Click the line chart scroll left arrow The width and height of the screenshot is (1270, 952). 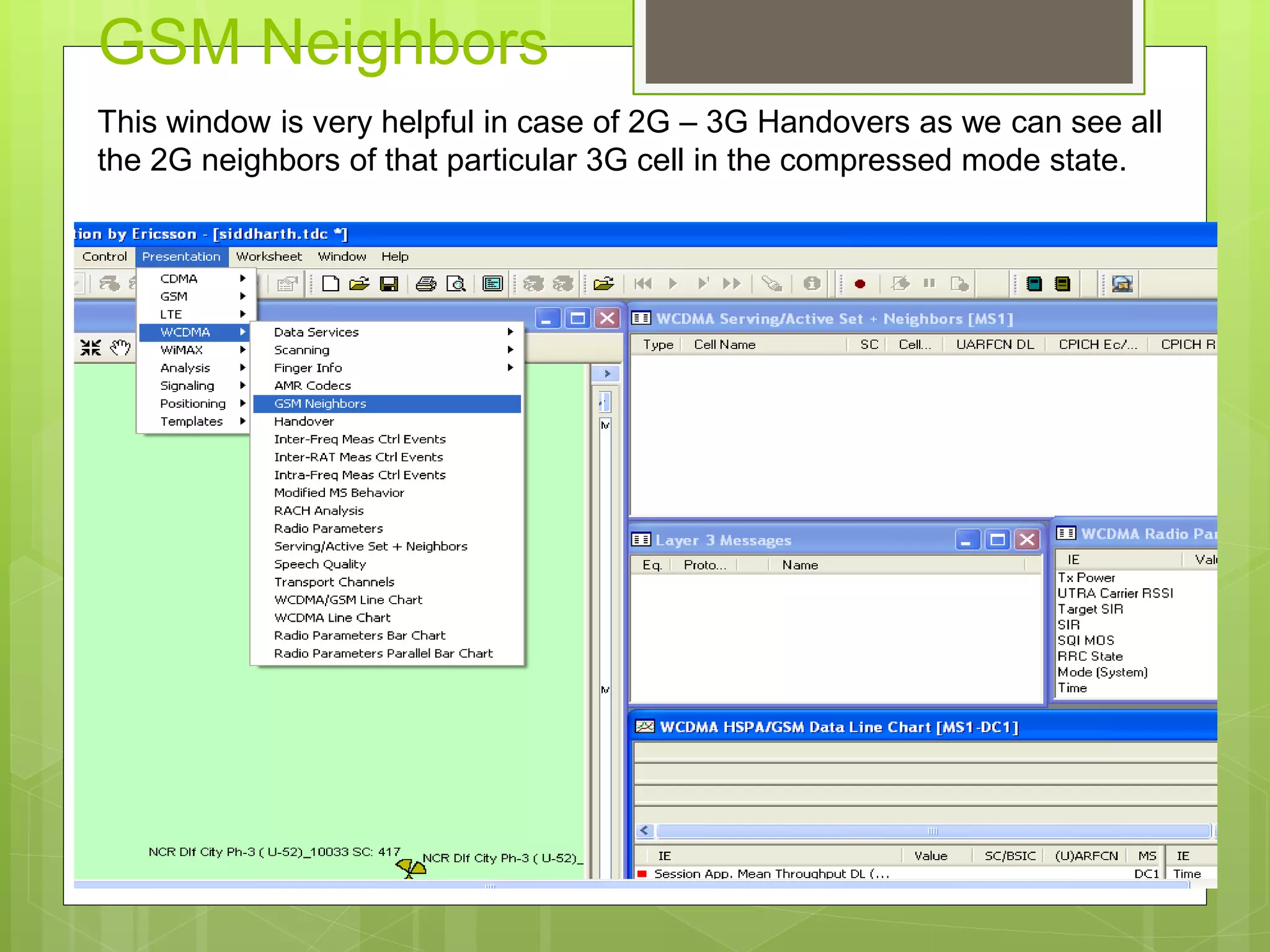click(x=645, y=831)
